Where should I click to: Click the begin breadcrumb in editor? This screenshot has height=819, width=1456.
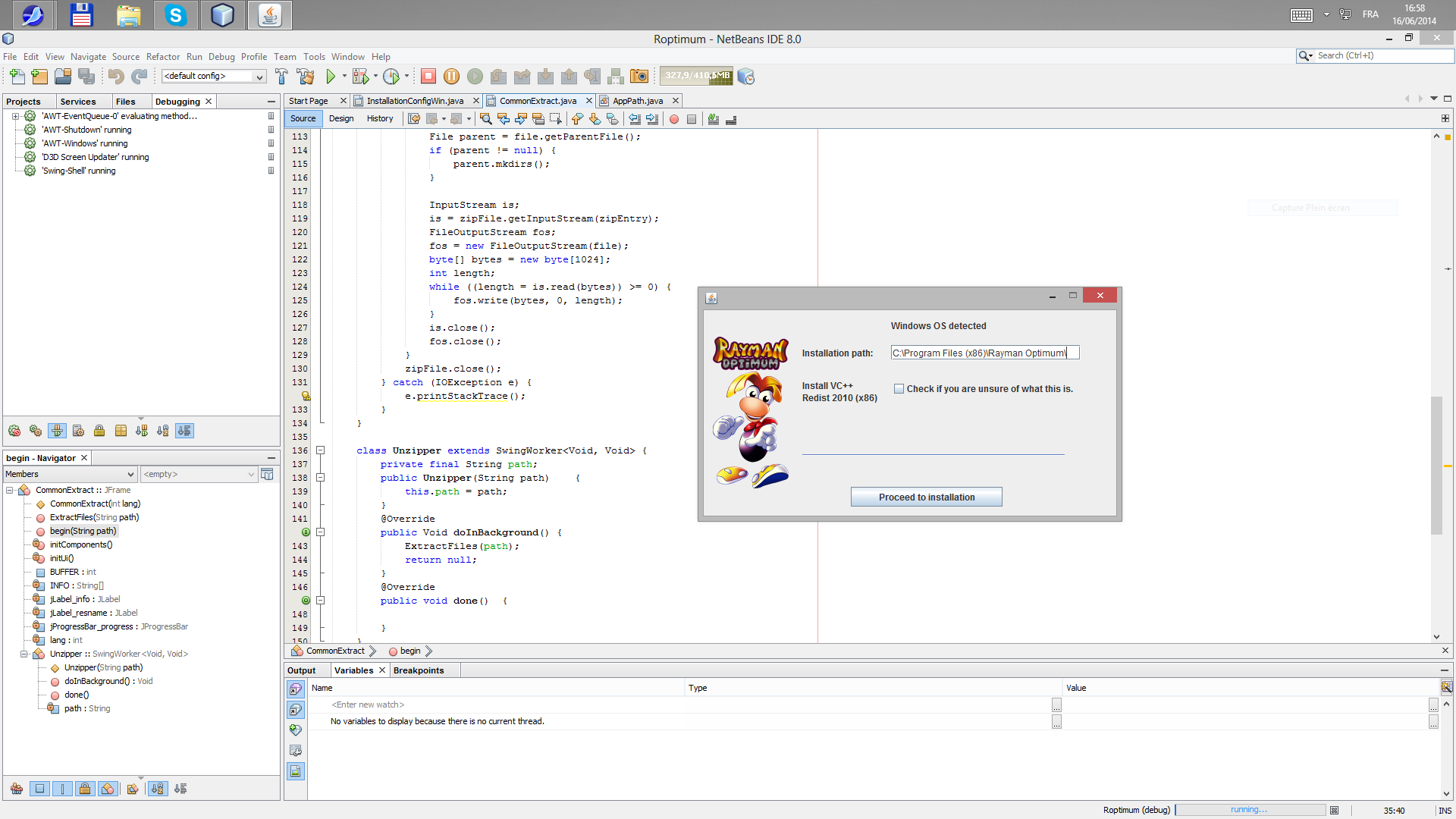(x=410, y=651)
